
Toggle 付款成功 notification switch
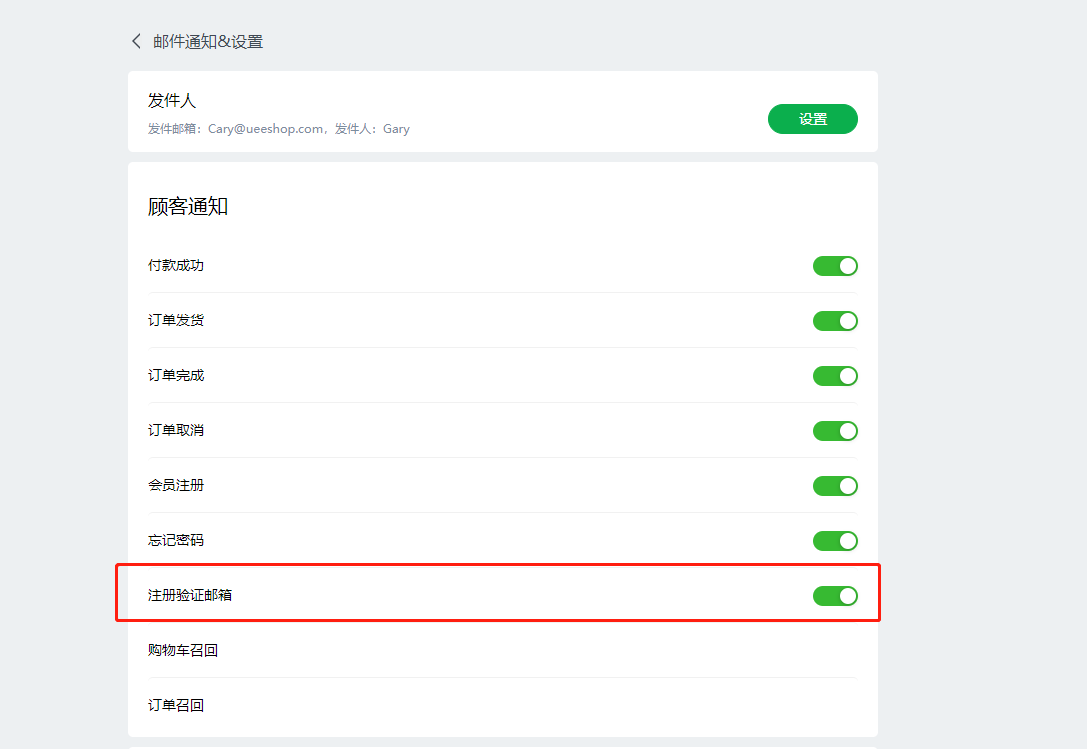[x=835, y=266]
